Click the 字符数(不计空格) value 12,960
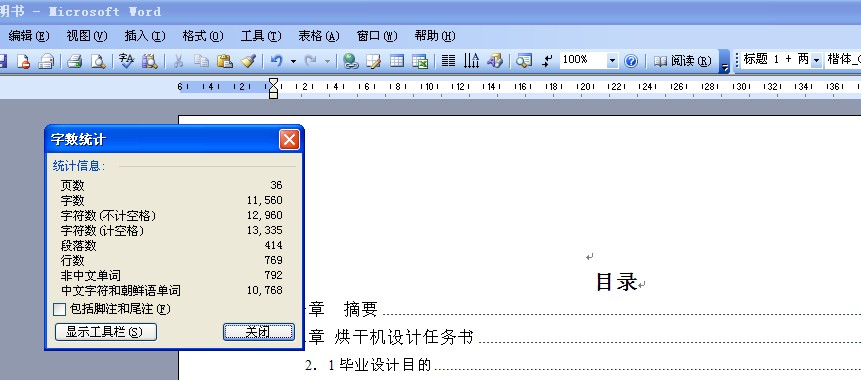The height and width of the screenshot is (380, 861). point(265,215)
